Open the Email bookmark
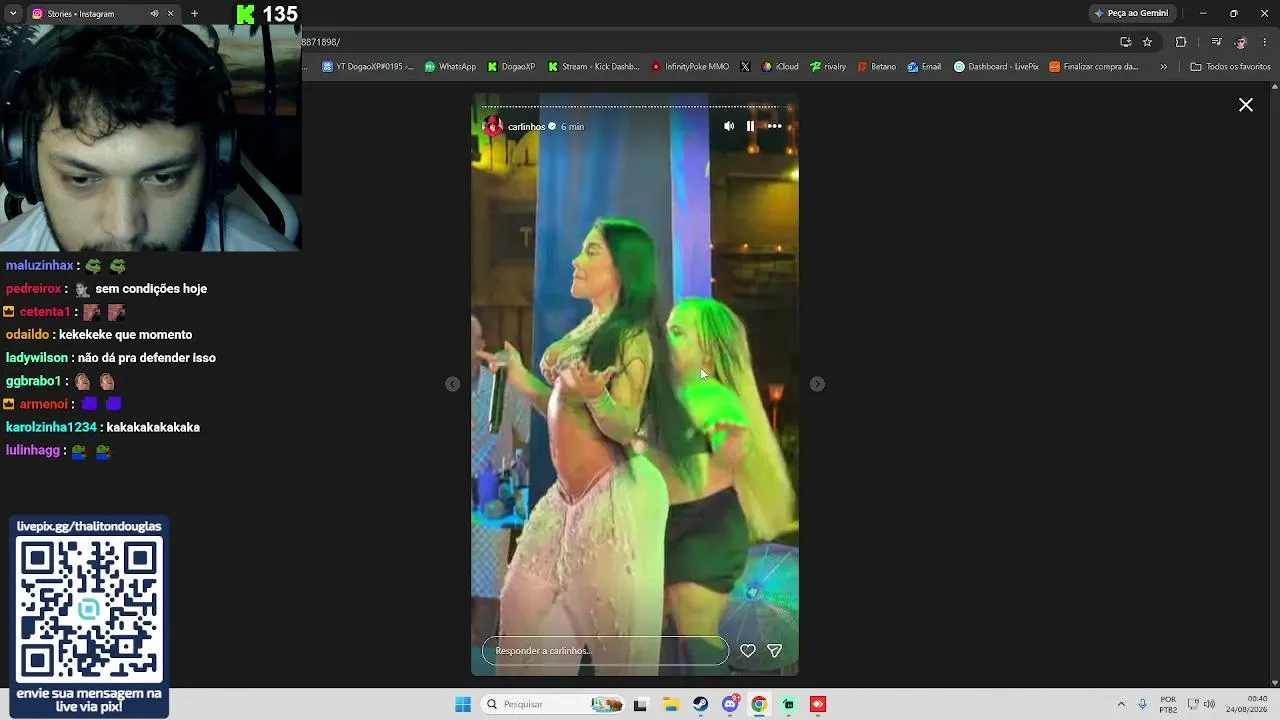 (925, 67)
